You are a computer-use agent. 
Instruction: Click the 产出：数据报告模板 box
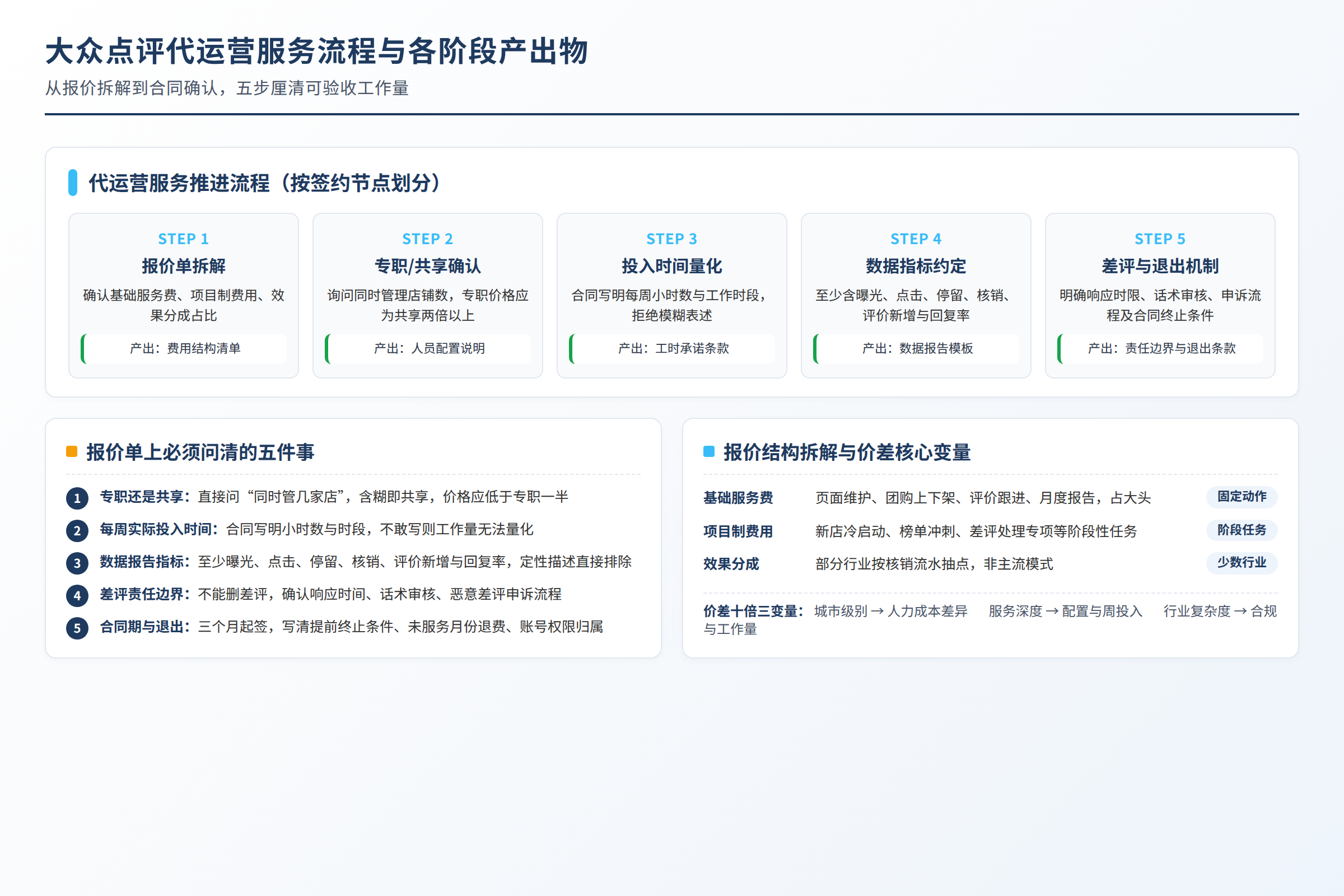pos(917,348)
